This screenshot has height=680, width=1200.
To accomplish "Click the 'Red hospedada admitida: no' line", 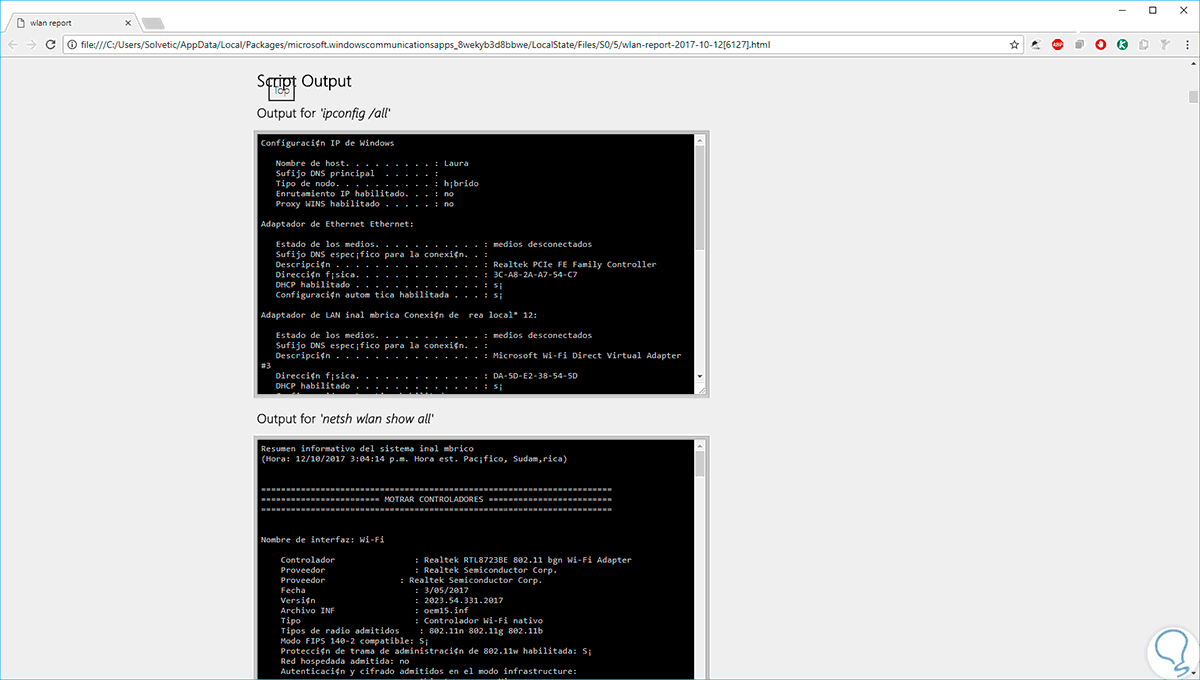I will pos(345,661).
